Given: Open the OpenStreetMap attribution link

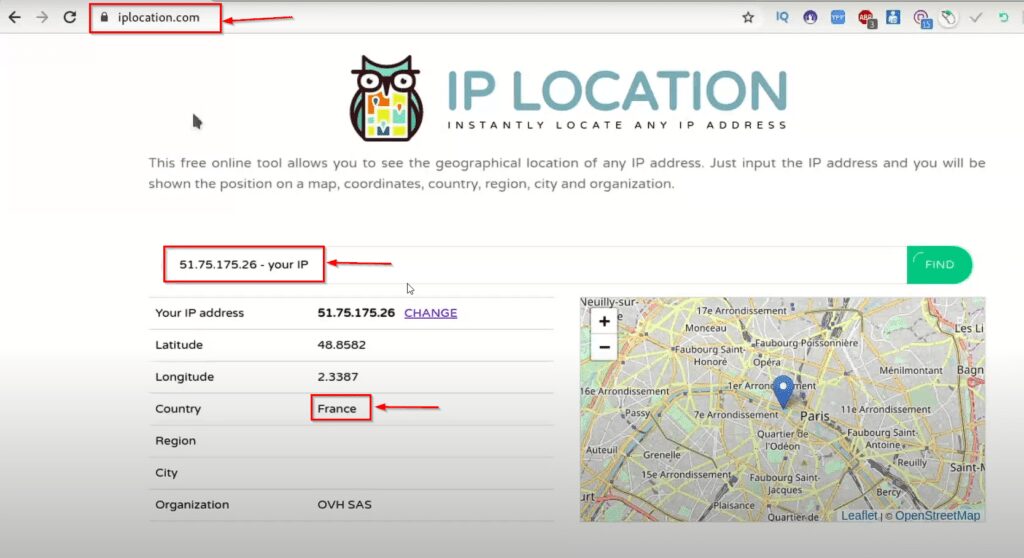Looking at the screenshot, I should coord(937,516).
